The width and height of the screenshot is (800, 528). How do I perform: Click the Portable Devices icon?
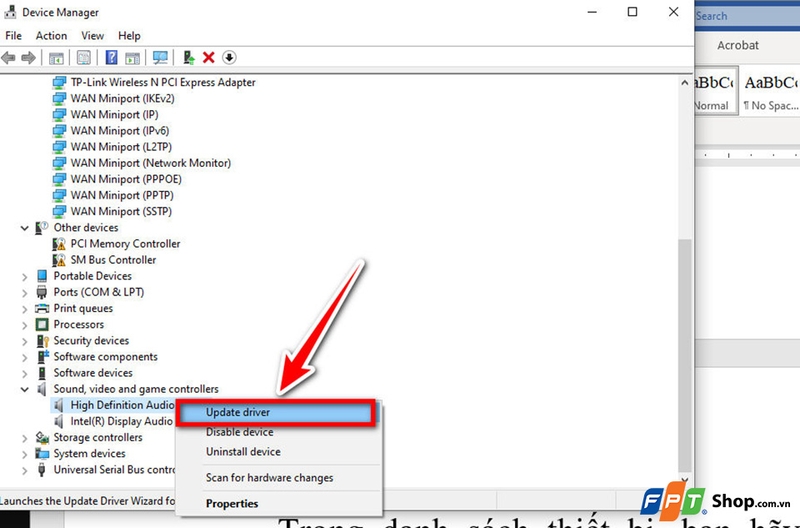tap(42, 276)
